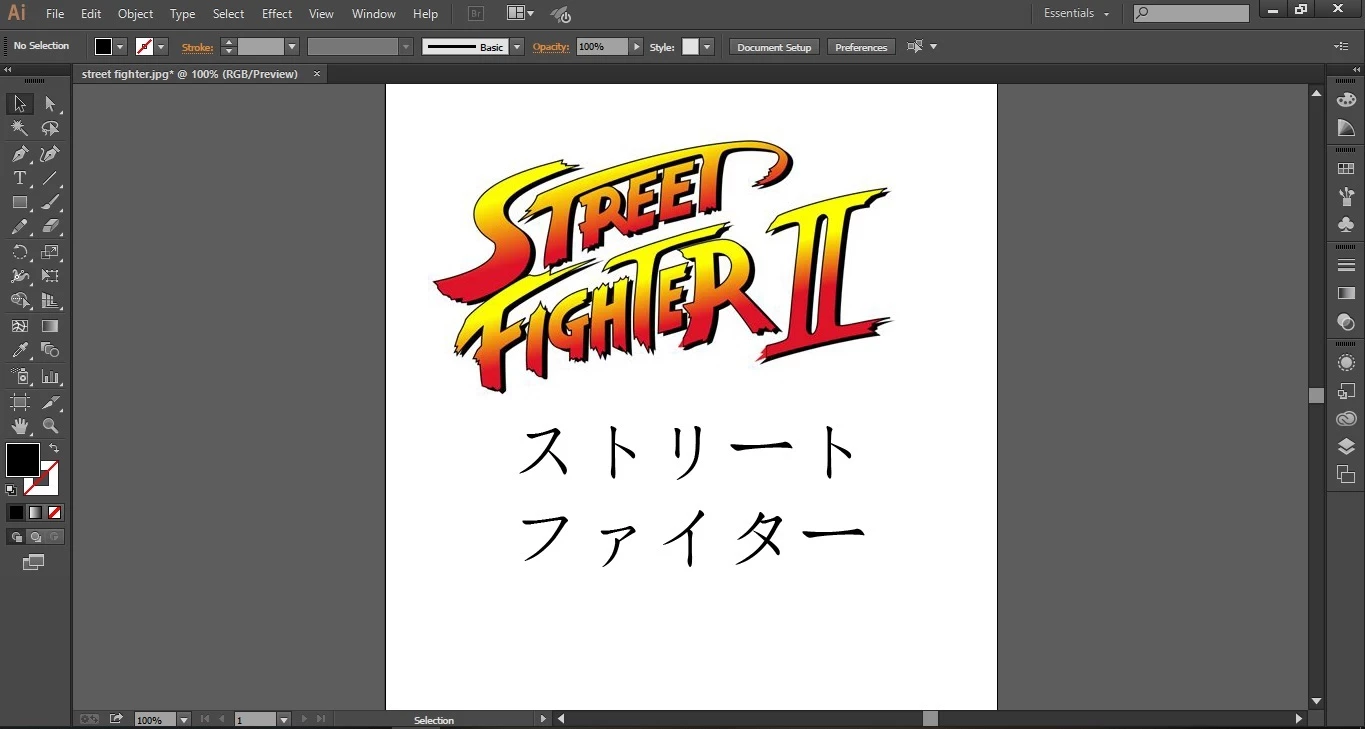The width and height of the screenshot is (1365, 729).
Task: Select the Scale tool
Action: pyautogui.click(x=50, y=253)
